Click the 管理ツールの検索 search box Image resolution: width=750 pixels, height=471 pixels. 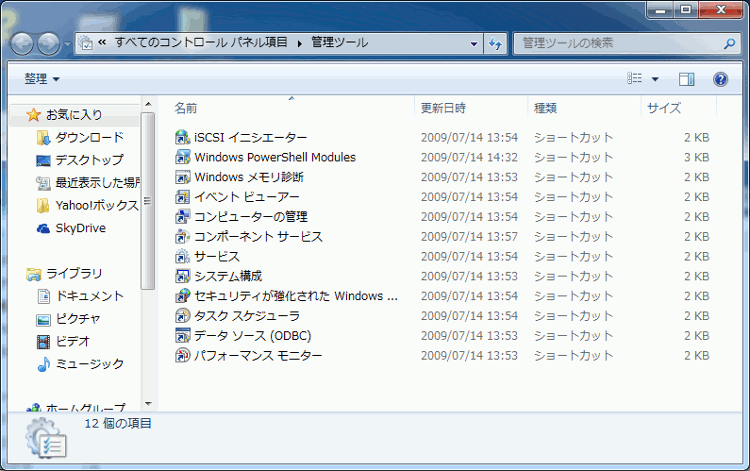(x=615, y=43)
